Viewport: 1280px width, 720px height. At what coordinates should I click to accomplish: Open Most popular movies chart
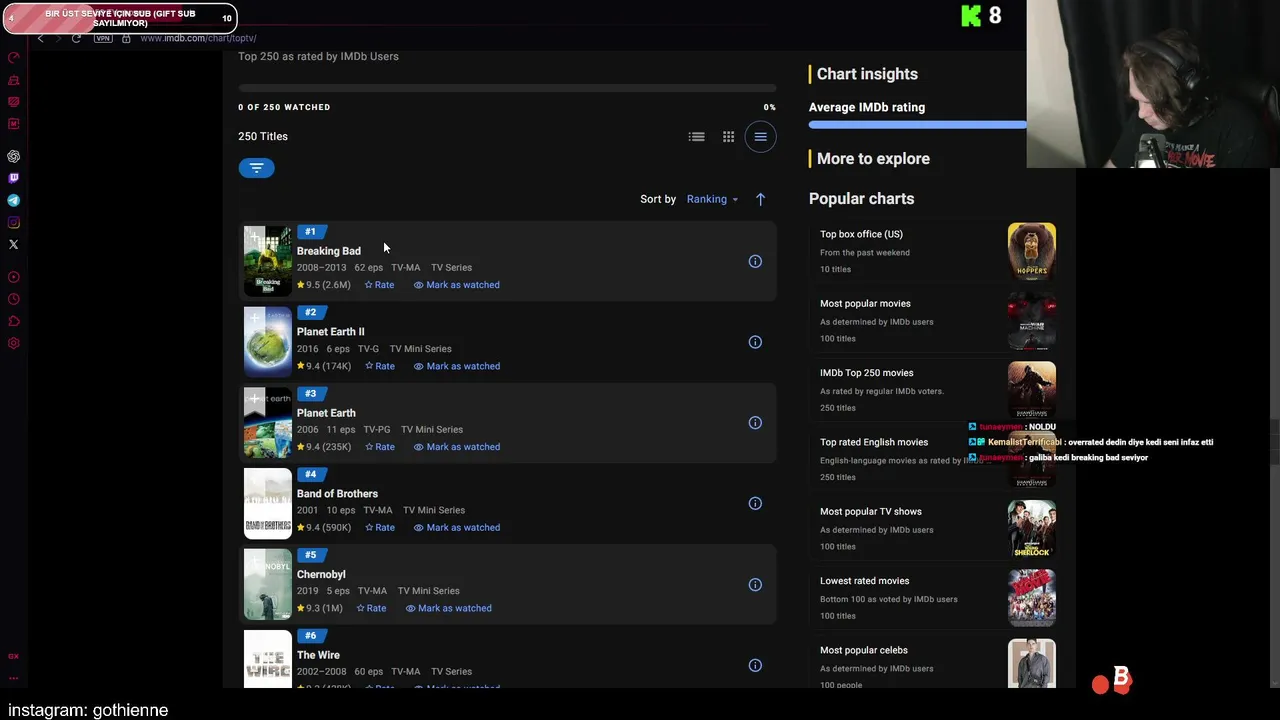click(x=865, y=303)
